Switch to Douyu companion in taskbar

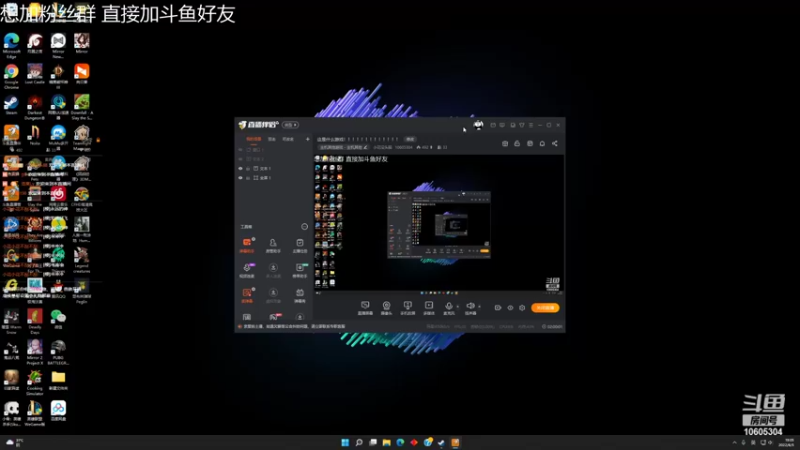(x=455, y=442)
